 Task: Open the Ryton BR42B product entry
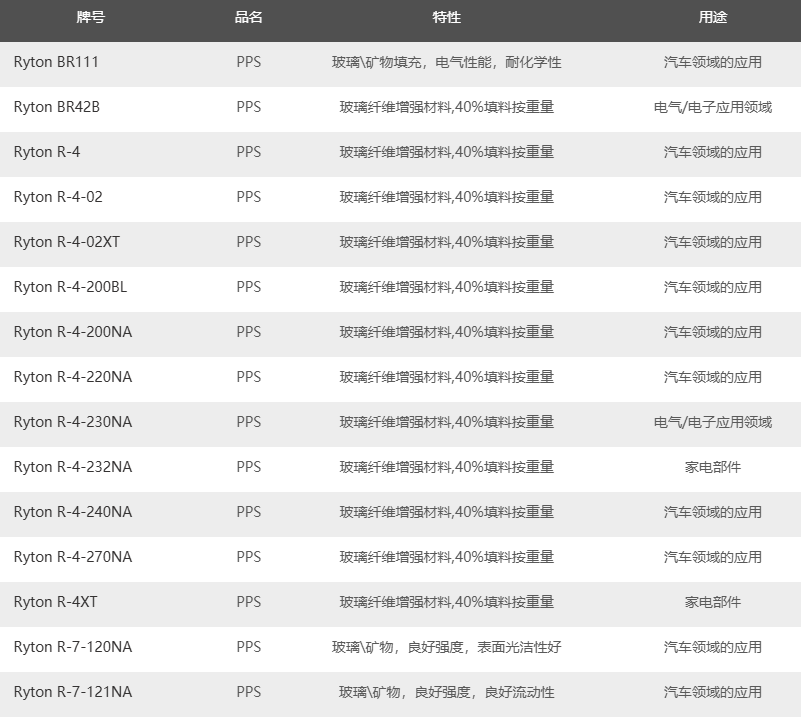coord(57,107)
